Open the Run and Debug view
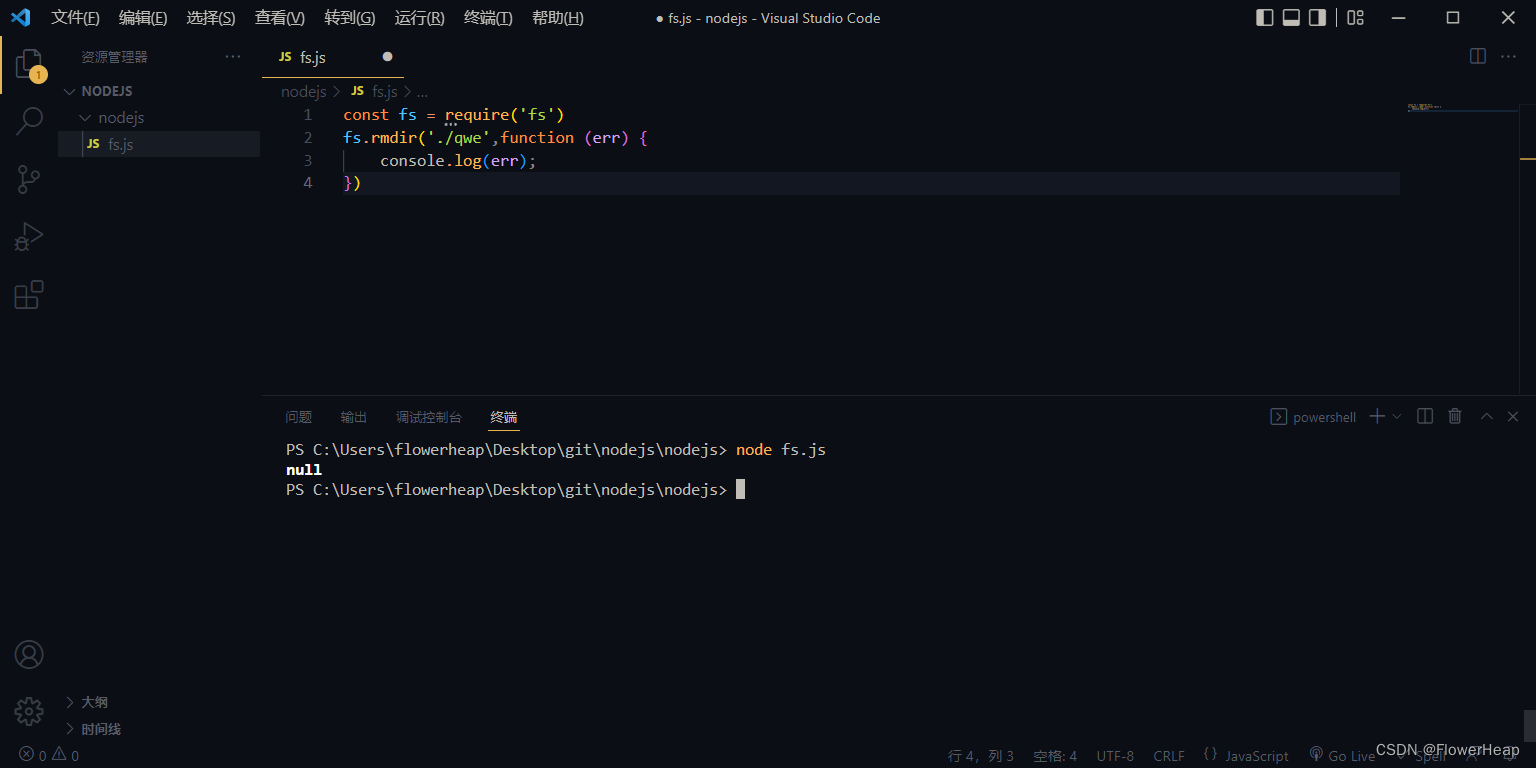This screenshot has height=768, width=1536. [x=29, y=237]
